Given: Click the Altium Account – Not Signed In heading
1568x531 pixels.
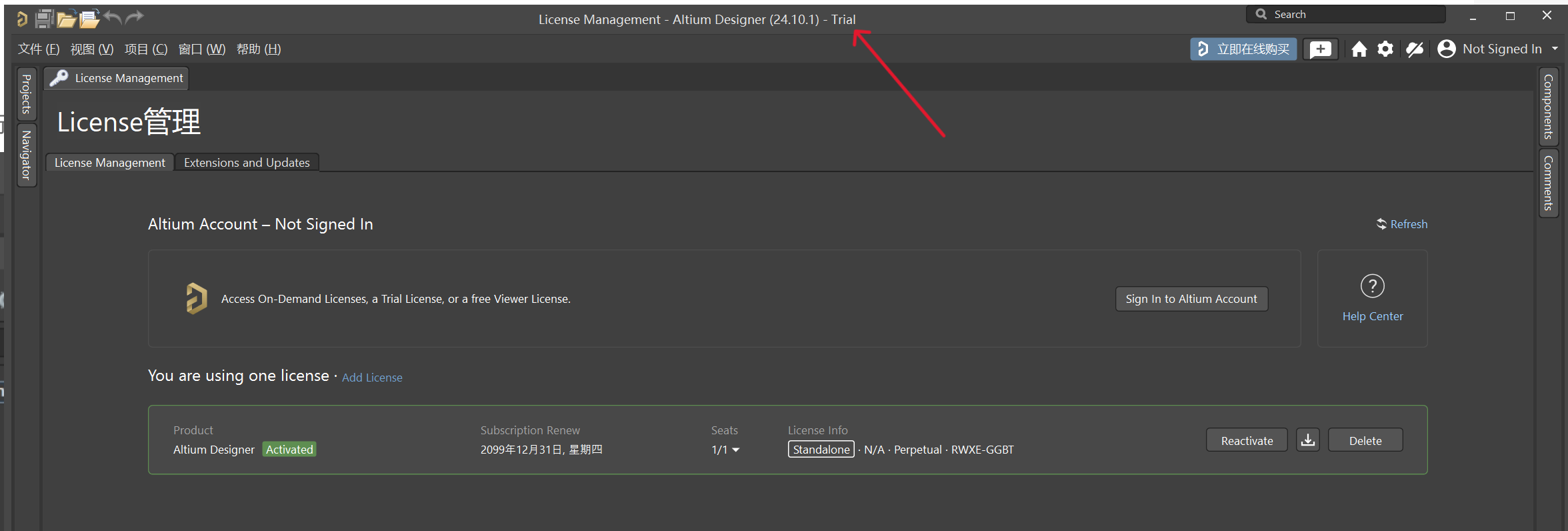Looking at the screenshot, I should click(261, 224).
